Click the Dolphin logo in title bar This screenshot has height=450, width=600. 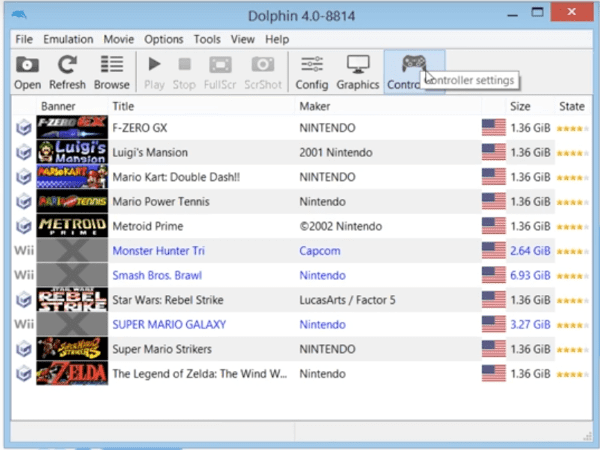(x=19, y=15)
